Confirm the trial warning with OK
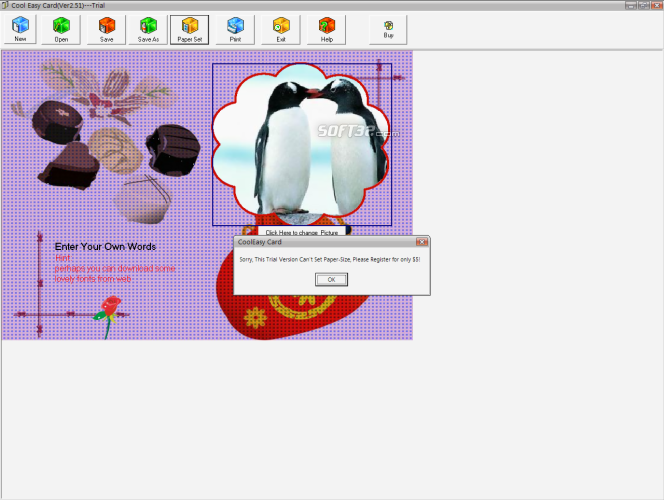The height and width of the screenshot is (500, 664). click(331, 279)
